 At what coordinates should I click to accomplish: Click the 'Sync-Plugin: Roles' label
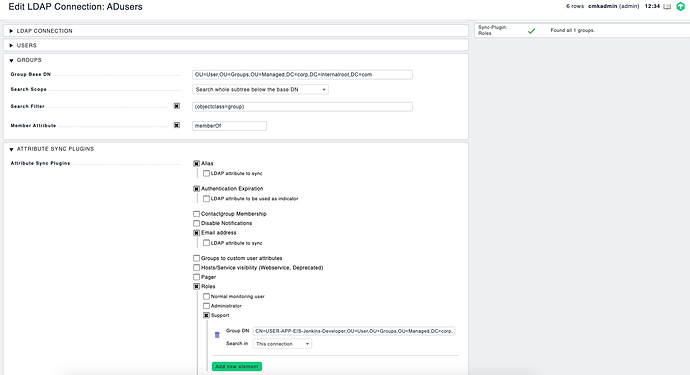493,30
